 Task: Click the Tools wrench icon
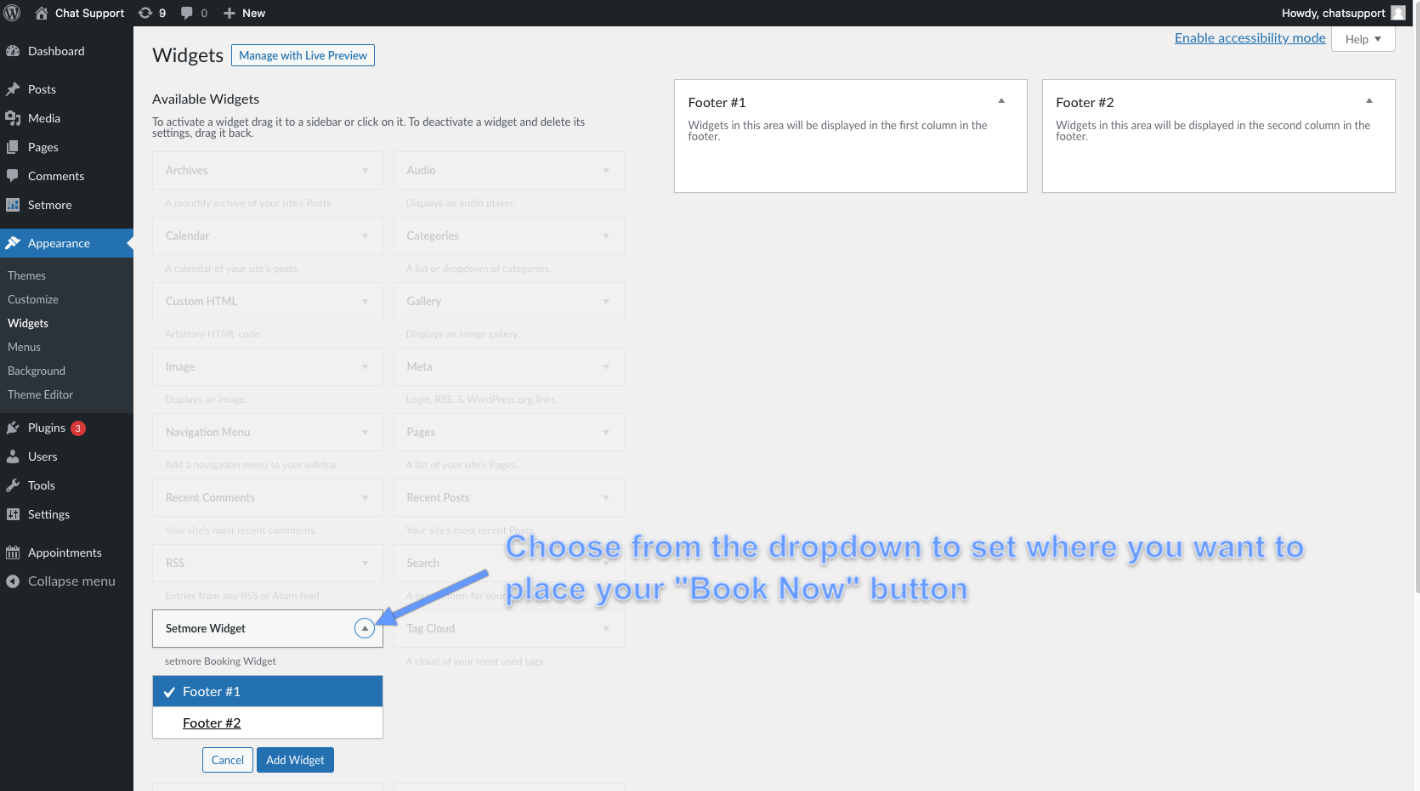point(13,486)
